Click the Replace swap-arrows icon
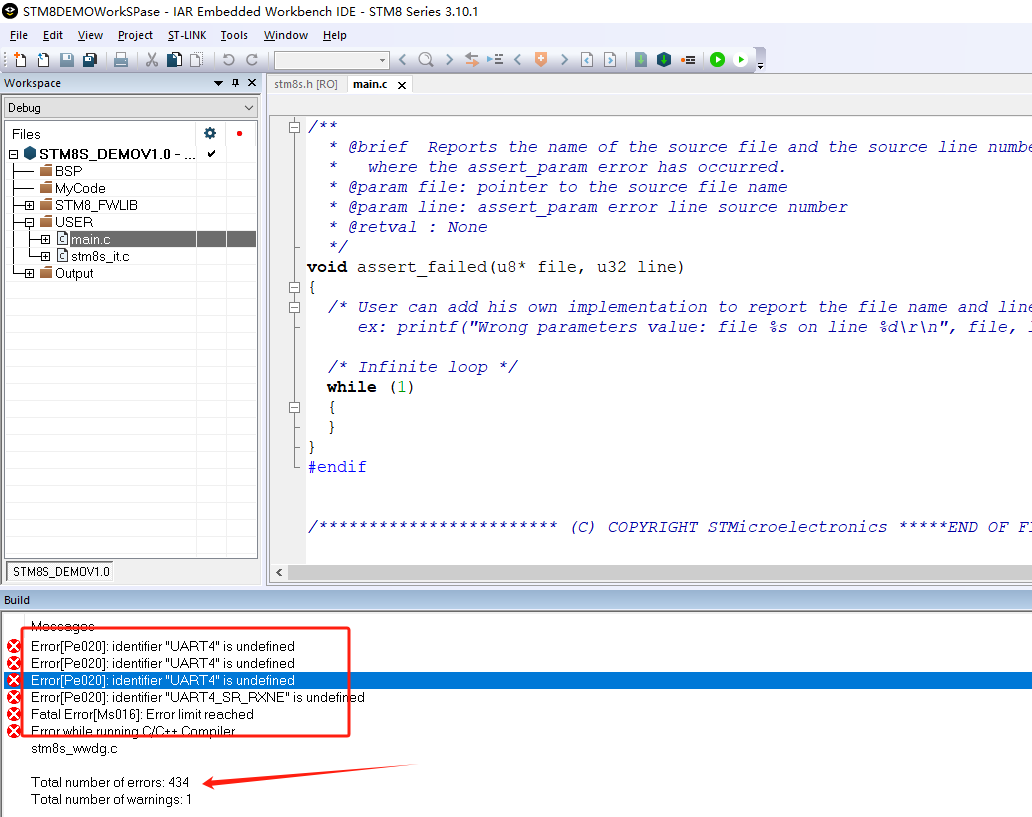The image size is (1032, 817). click(x=471, y=60)
